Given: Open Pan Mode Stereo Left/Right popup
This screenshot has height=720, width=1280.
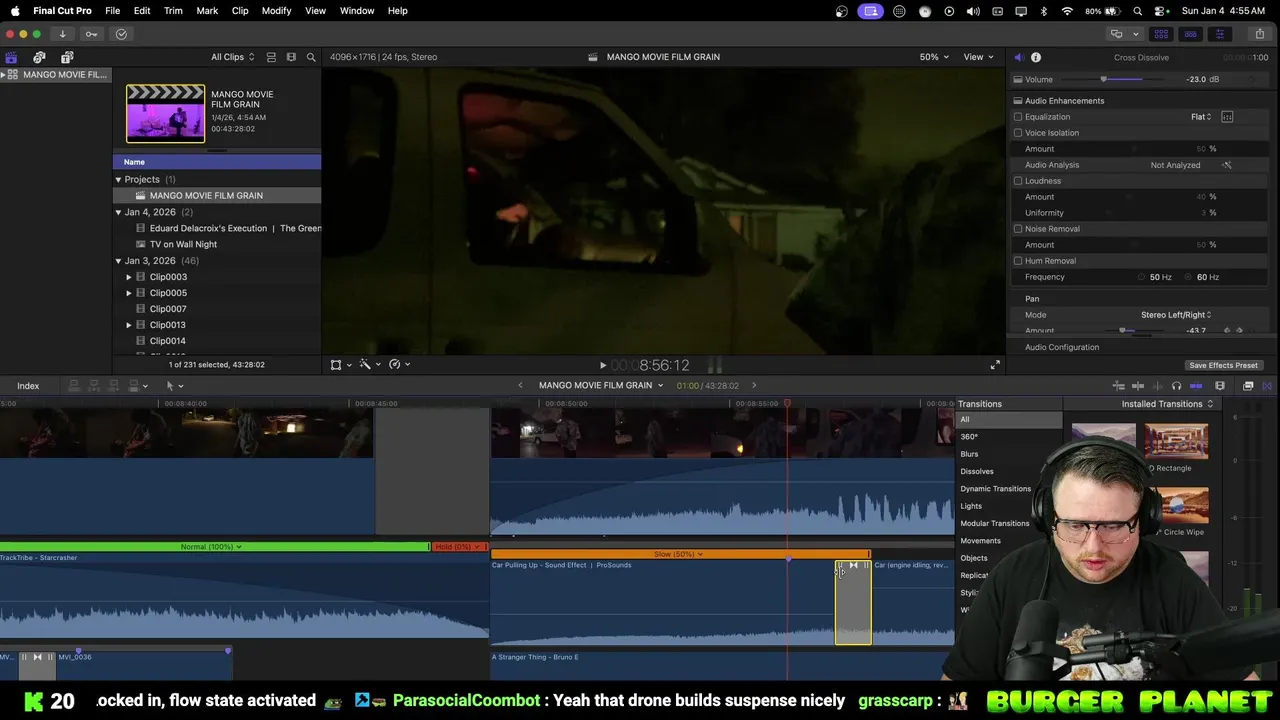Looking at the screenshot, I should tap(1176, 315).
